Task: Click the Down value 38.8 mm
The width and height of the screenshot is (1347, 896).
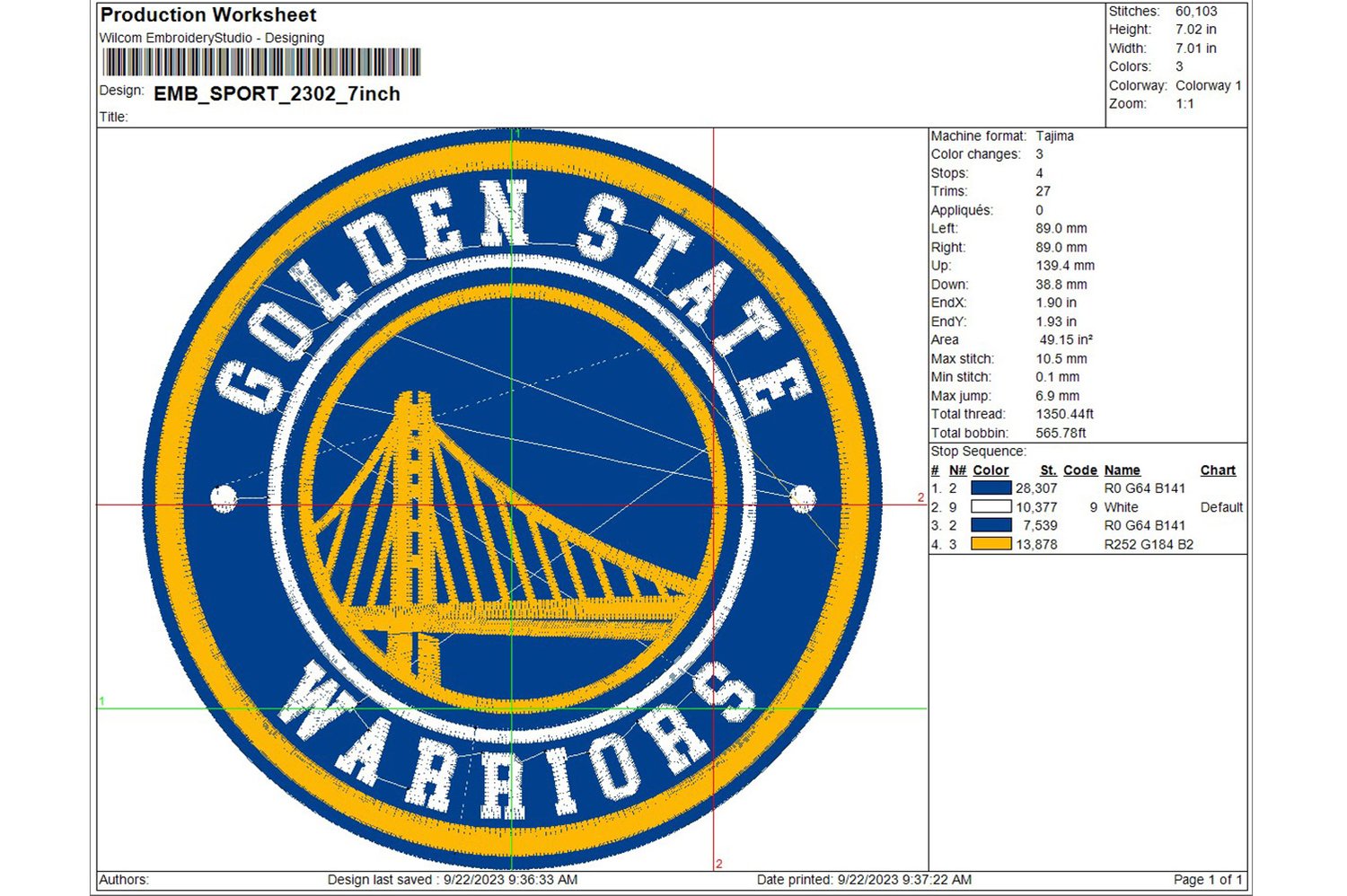Action: coord(1061,285)
